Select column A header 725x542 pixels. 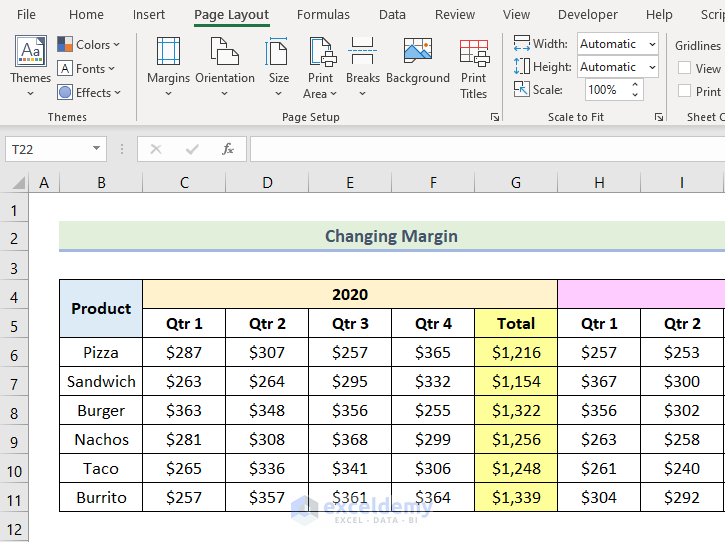[x=44, y=183]
